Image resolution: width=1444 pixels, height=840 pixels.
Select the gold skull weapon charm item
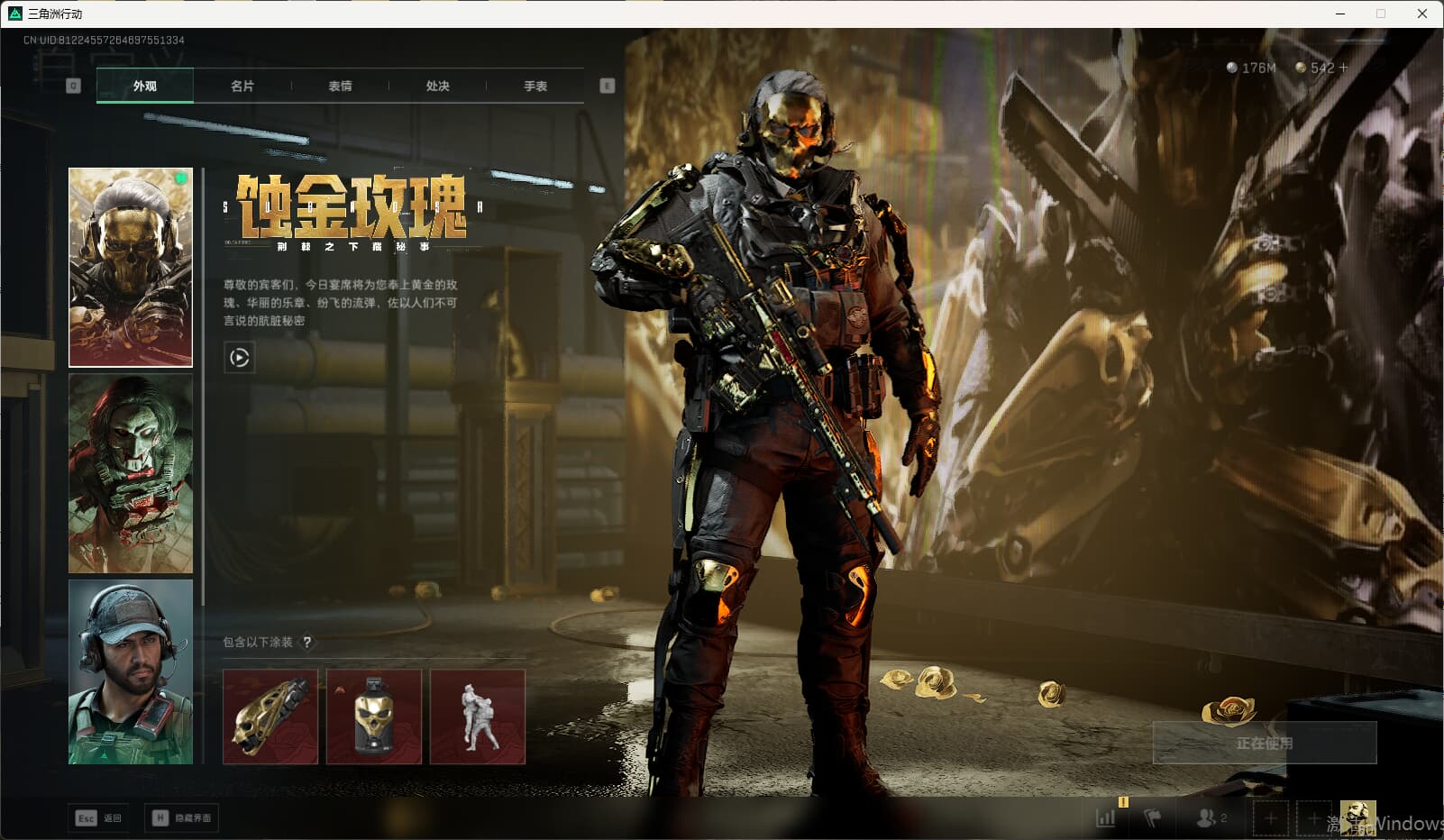(x=270, y=717)
